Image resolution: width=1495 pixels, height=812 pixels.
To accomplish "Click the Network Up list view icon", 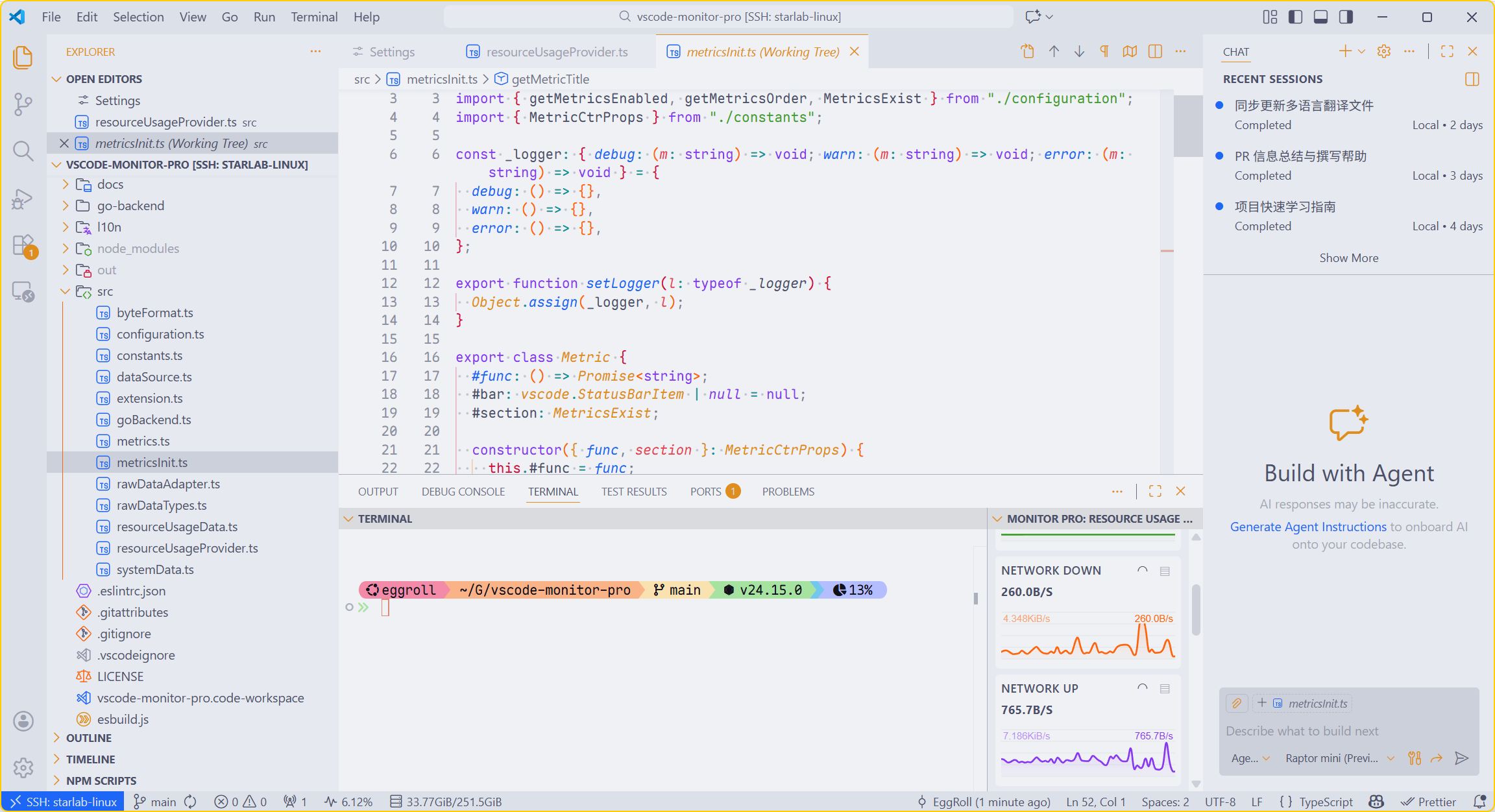I will (1165, 689).
